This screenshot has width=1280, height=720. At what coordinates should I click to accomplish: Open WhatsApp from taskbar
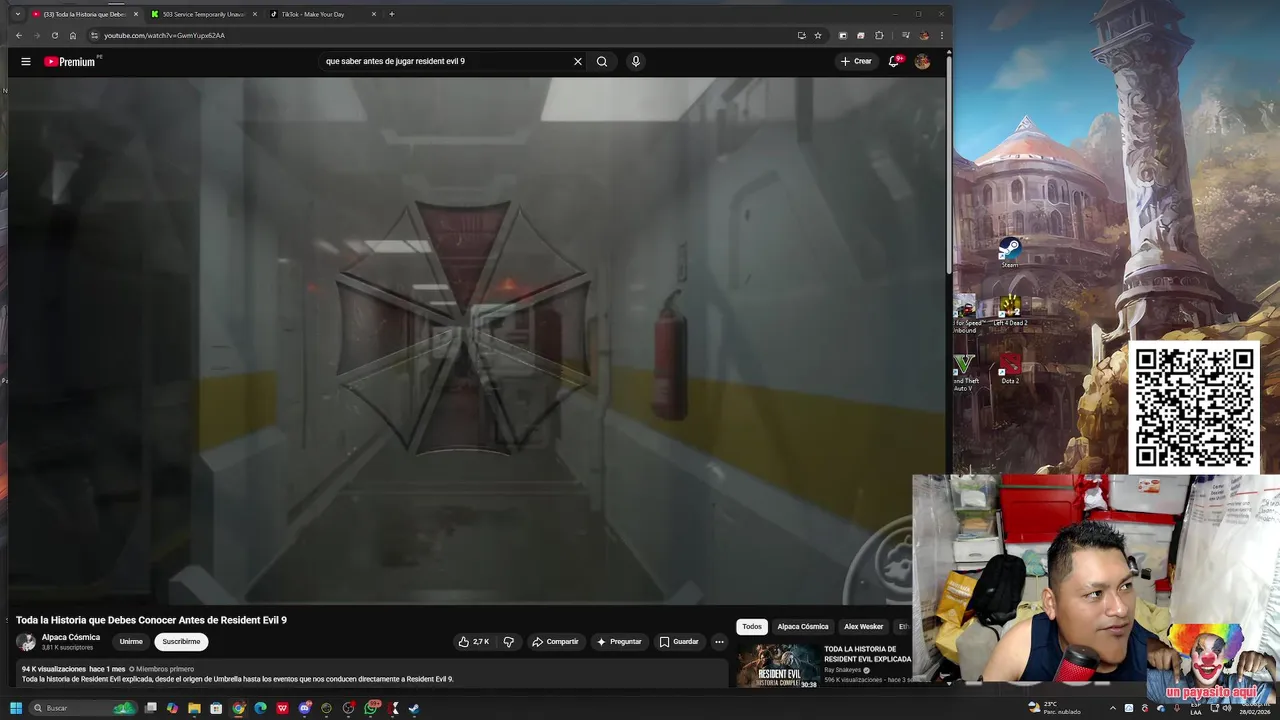click(x=371, y=708)
